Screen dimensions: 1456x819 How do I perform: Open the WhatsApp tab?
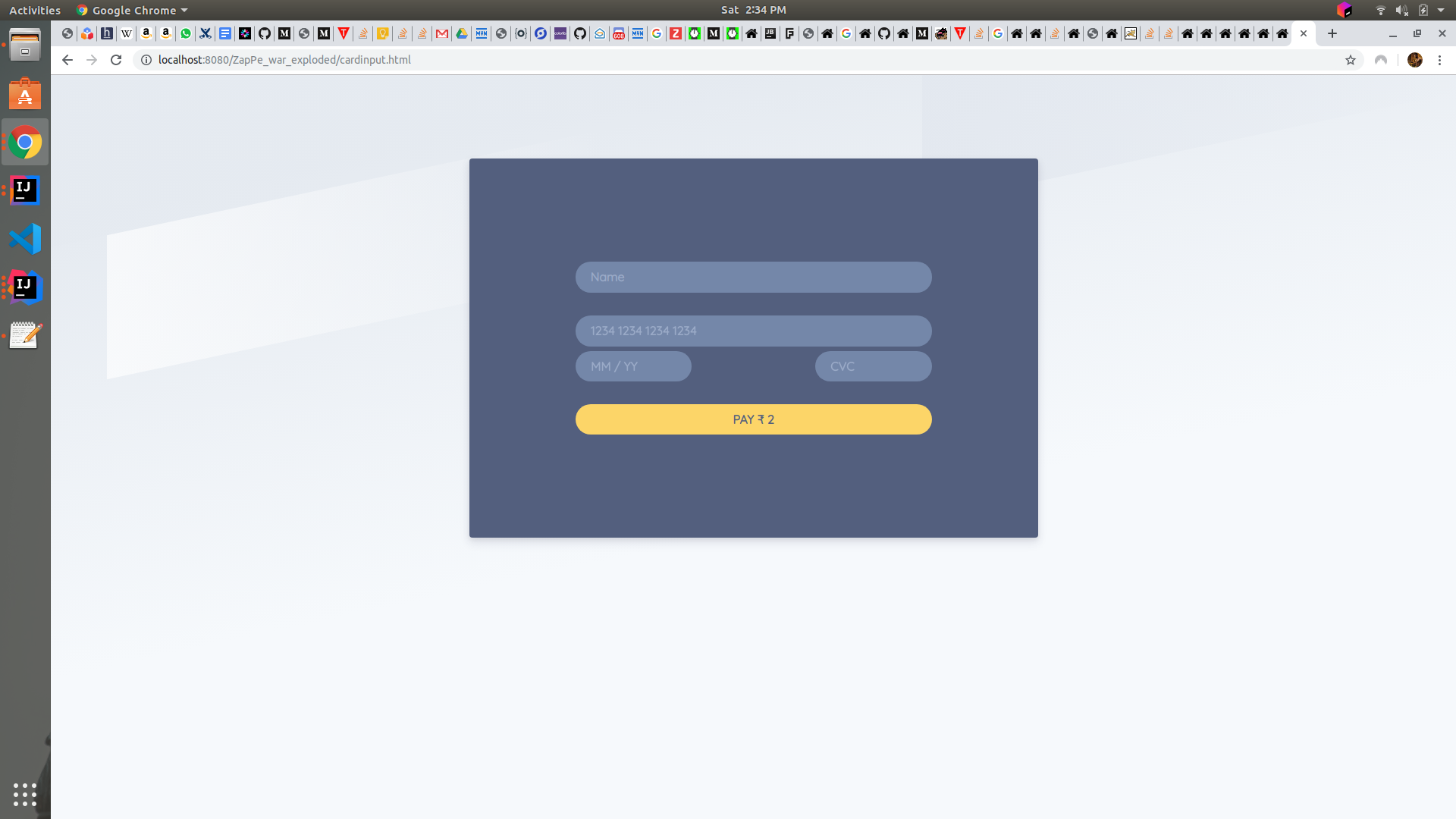pos(186,33)
